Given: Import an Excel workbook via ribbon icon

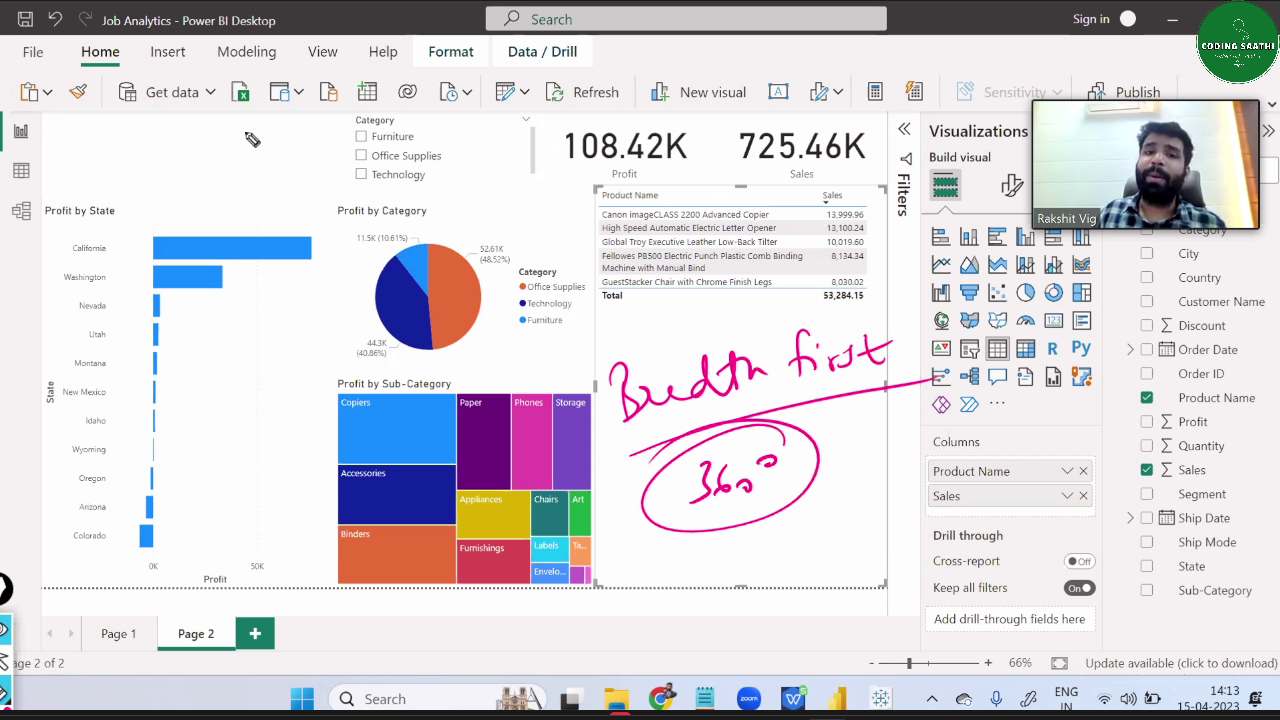Looking at the screenshot, I should 240,92.
